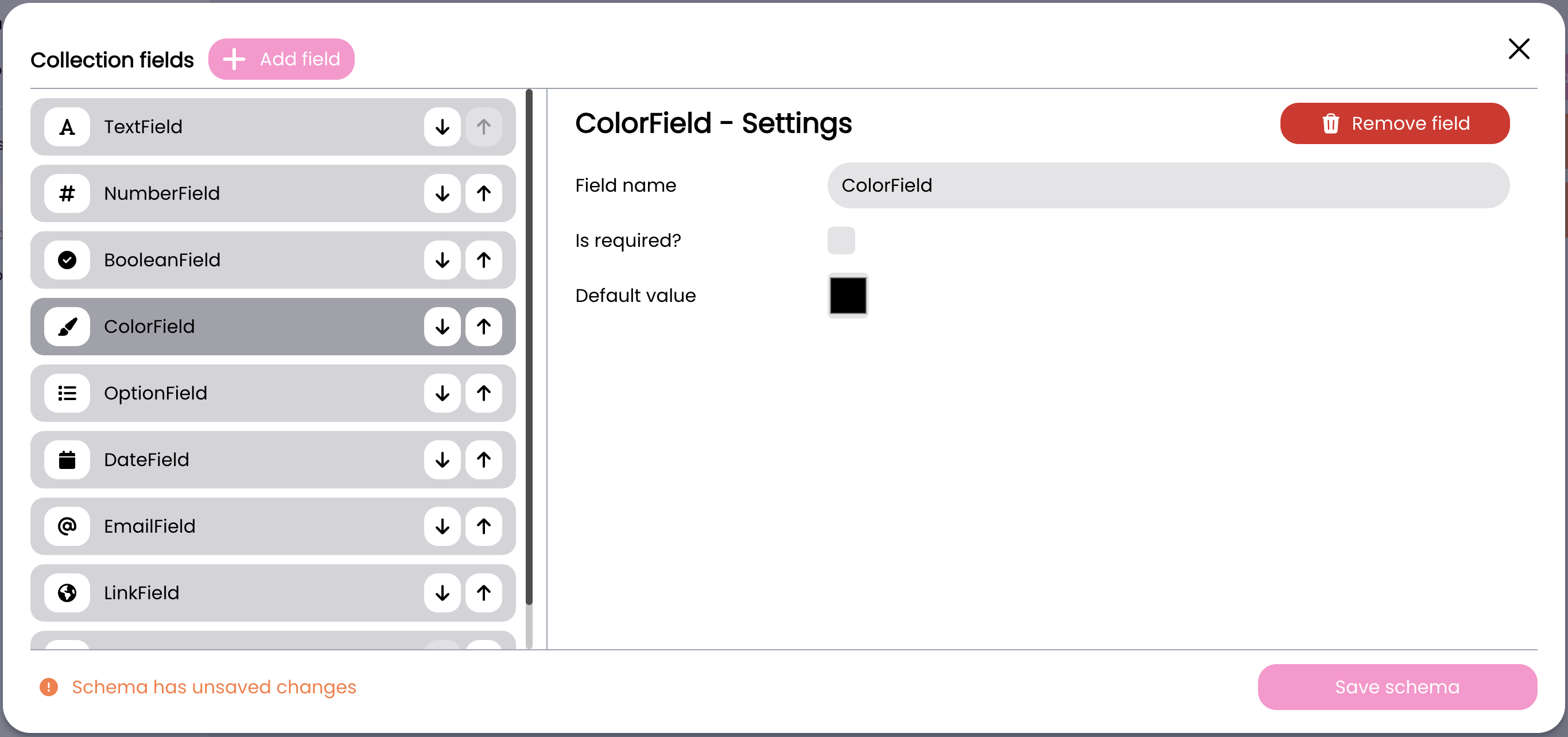Move BooleanField down one position
The width and height of the screenshot is (1568, 737).
point(442,260)
